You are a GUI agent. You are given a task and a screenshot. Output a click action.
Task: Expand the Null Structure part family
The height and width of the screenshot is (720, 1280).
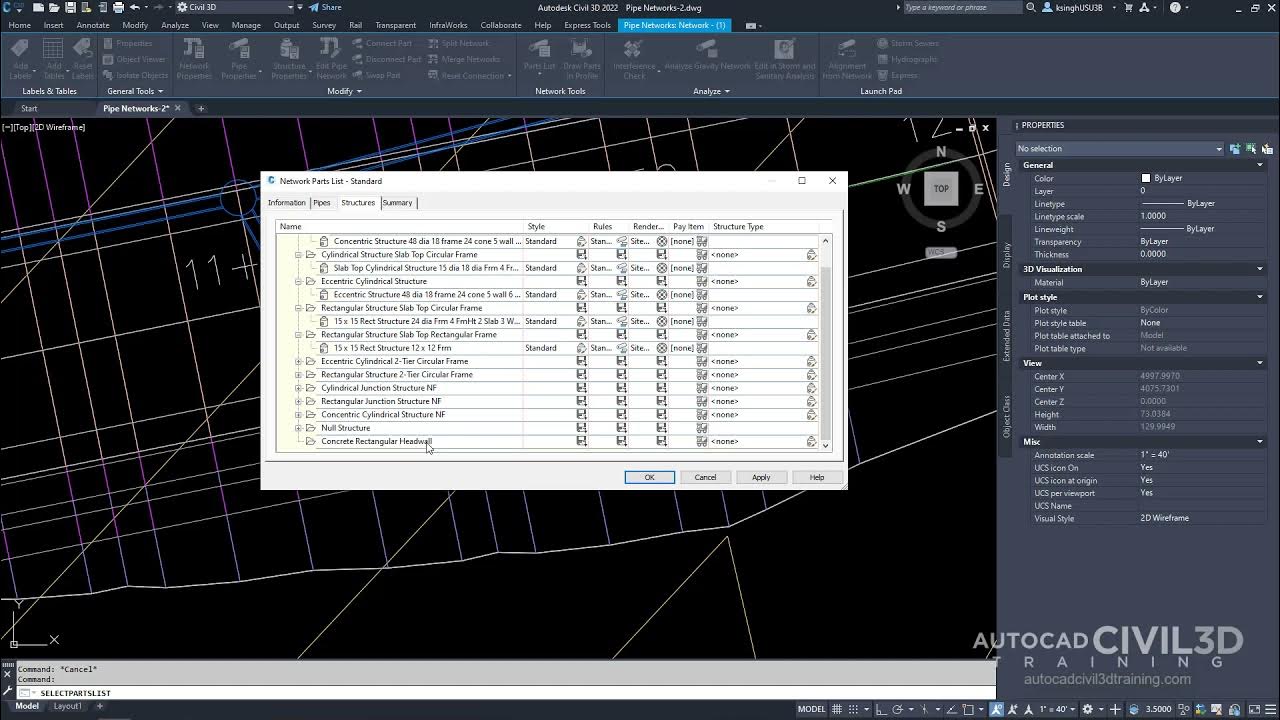298,428
